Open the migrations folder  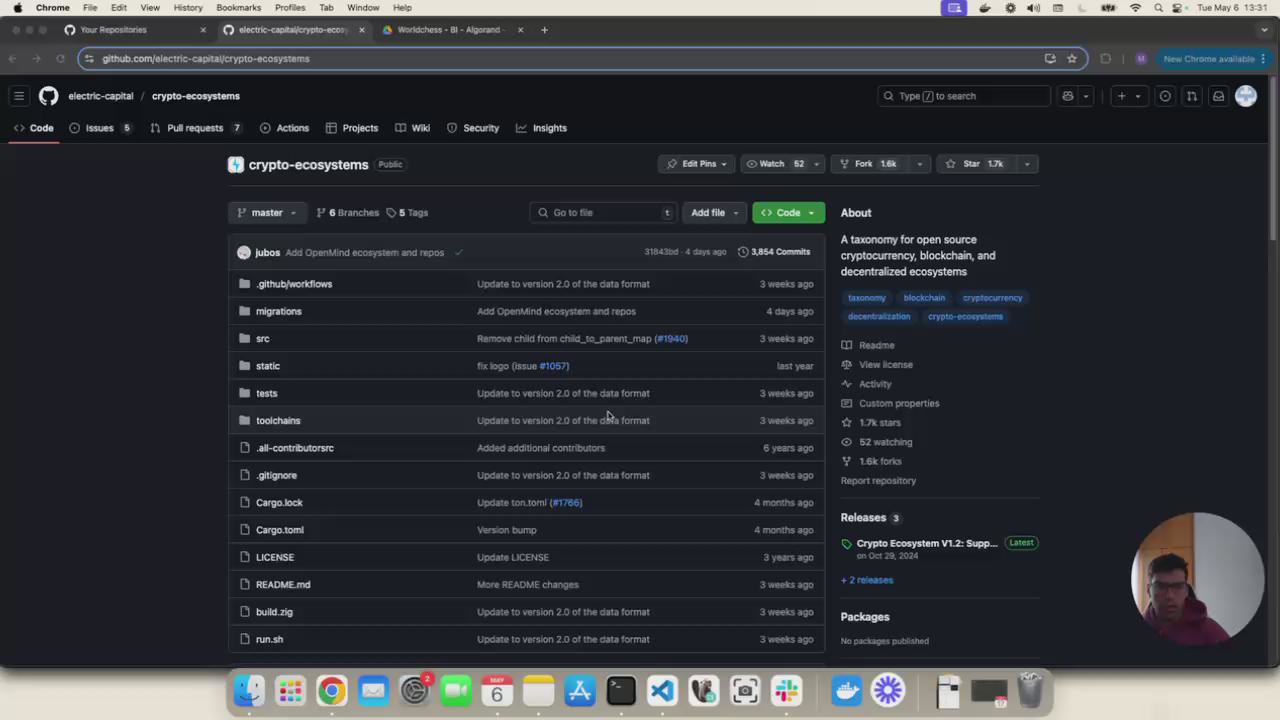pos(278,311)
